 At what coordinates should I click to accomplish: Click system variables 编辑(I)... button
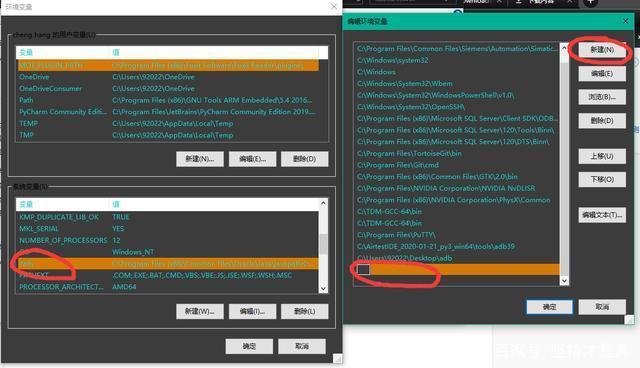(252, 311)
